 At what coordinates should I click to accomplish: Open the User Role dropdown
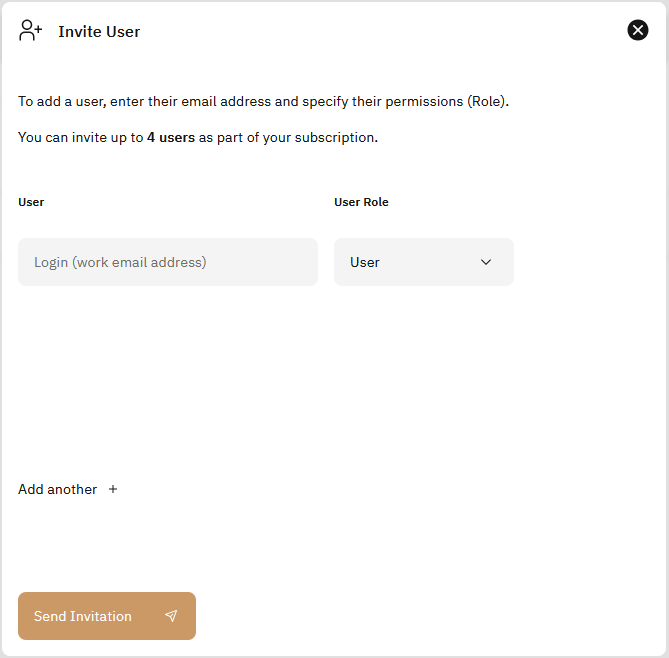pyautogui.click(x=423, y=262)
